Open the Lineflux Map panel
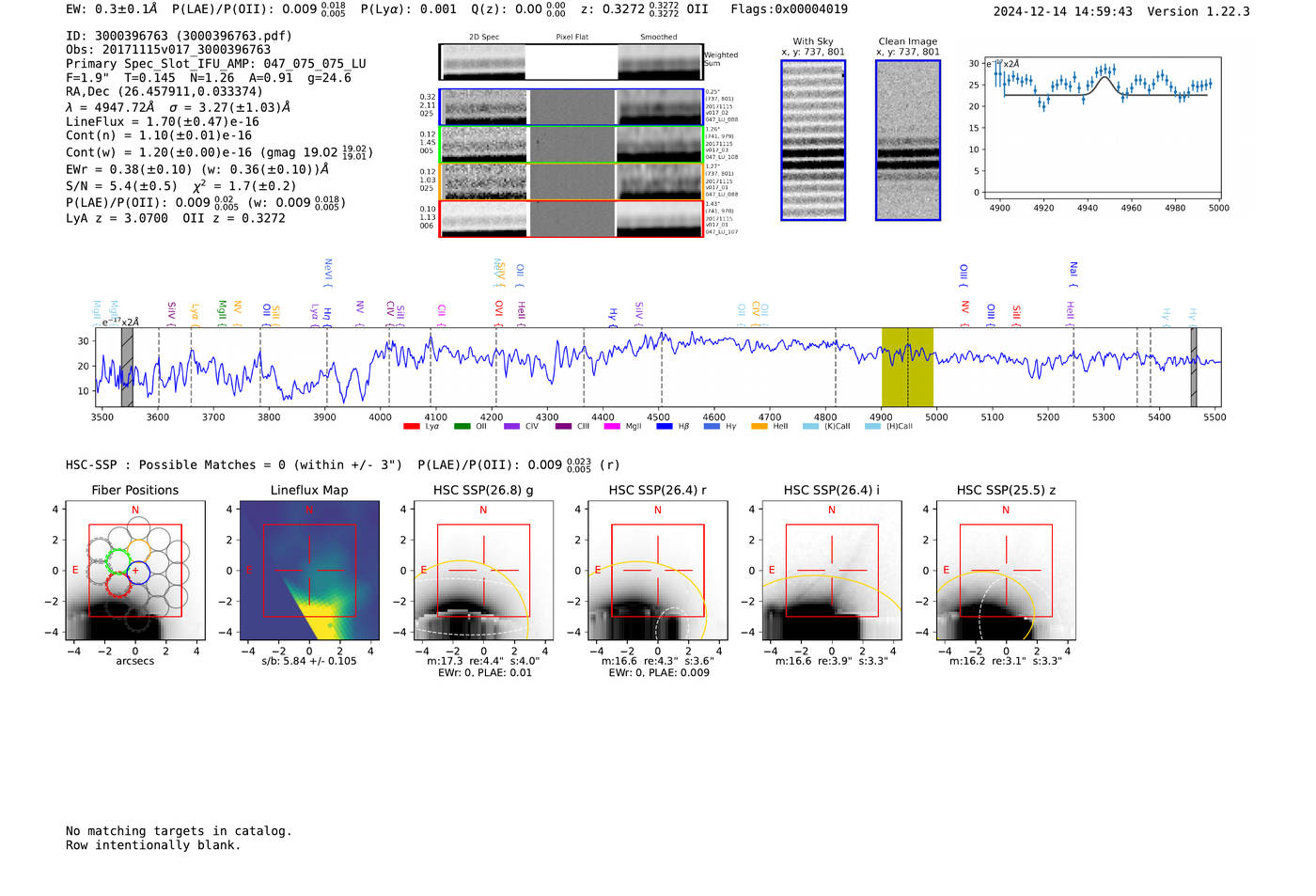This screenshot has height=896, width=1316. click(309, 571)
